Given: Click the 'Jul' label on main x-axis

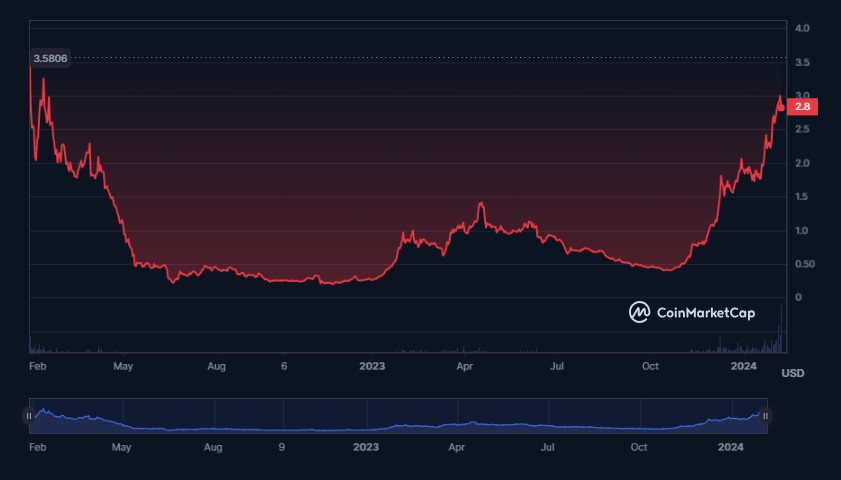Looking at the screenshot, I should 557,366.
